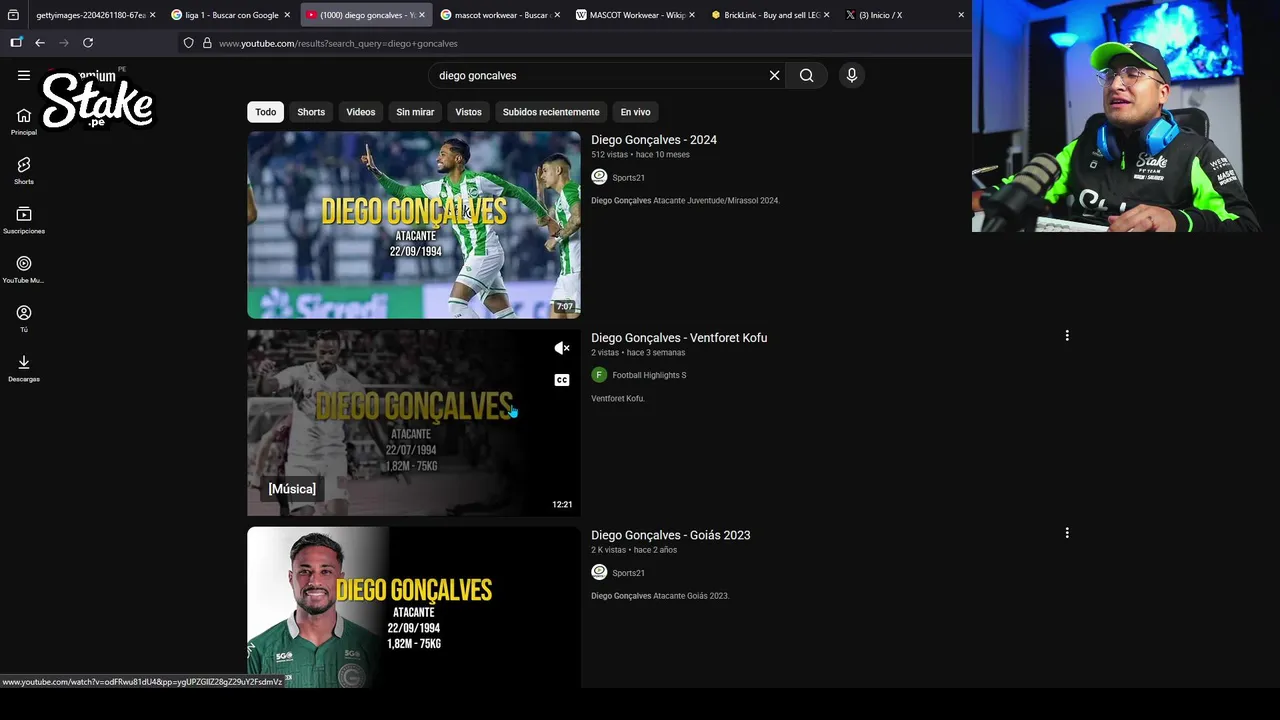The height and width of the screenshot is (720, 1280).
Task: Click 'Atacante Juventude/Mirassol 2024' description text
Action: [716, 201]
